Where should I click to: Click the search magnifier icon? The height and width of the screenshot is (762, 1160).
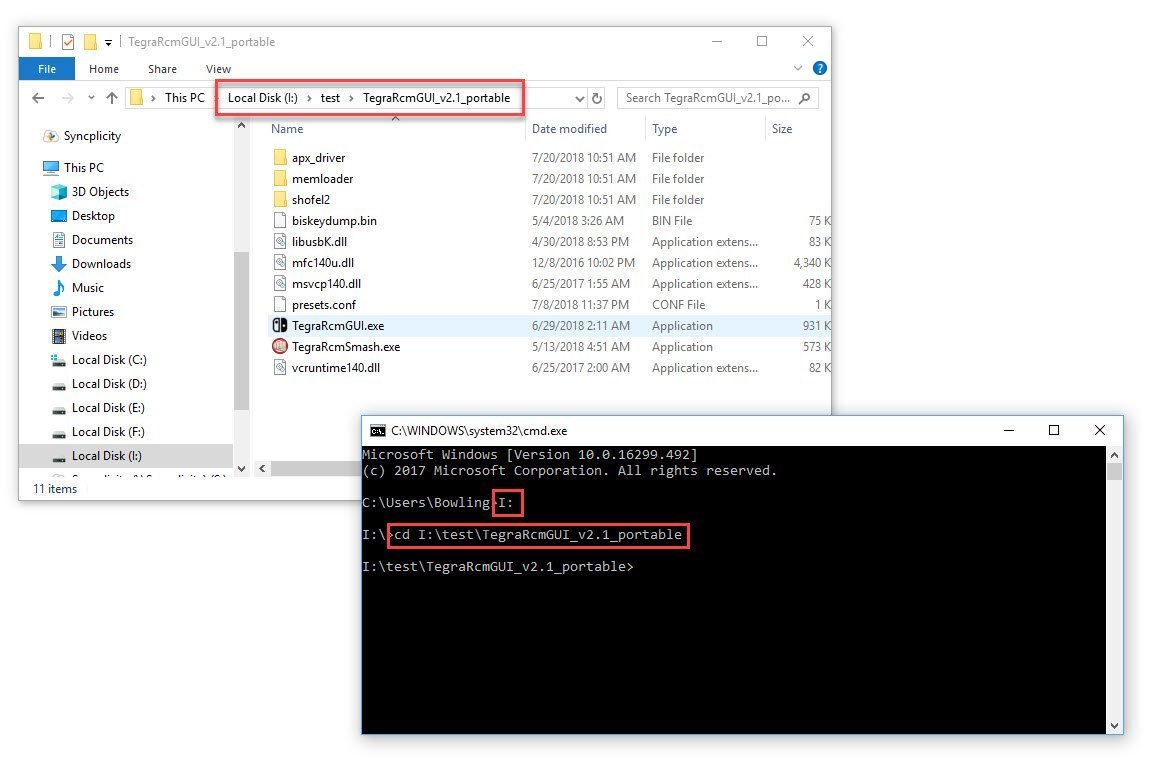805,98
